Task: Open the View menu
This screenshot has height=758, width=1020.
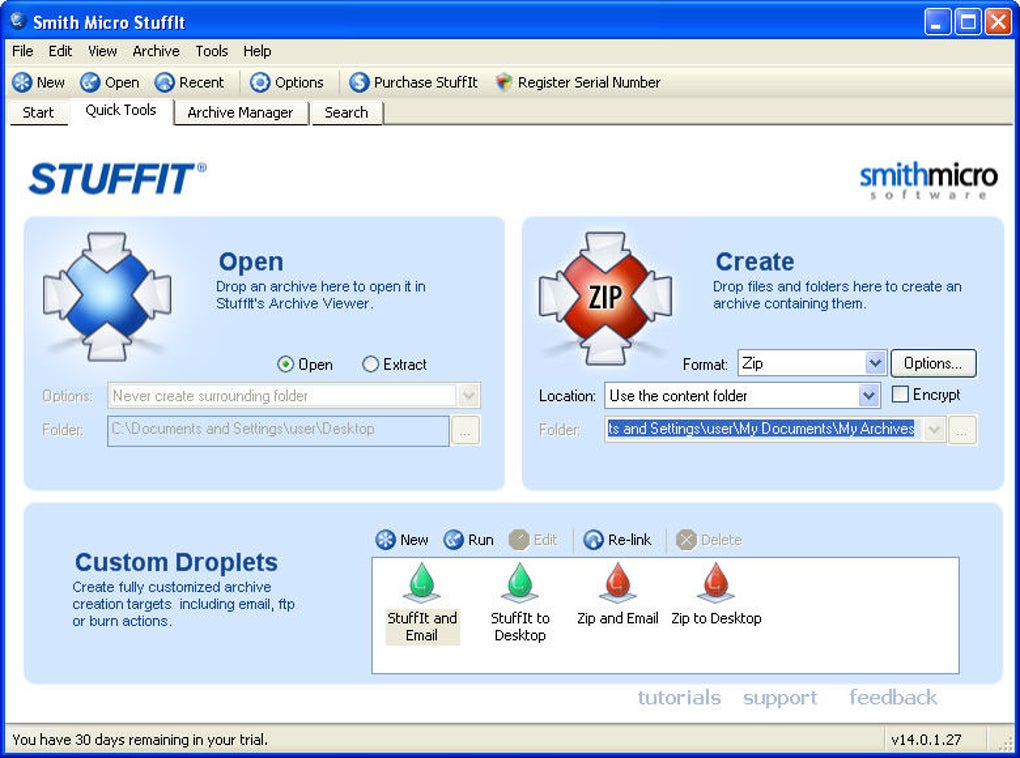Action: click(x=102, y=51)
